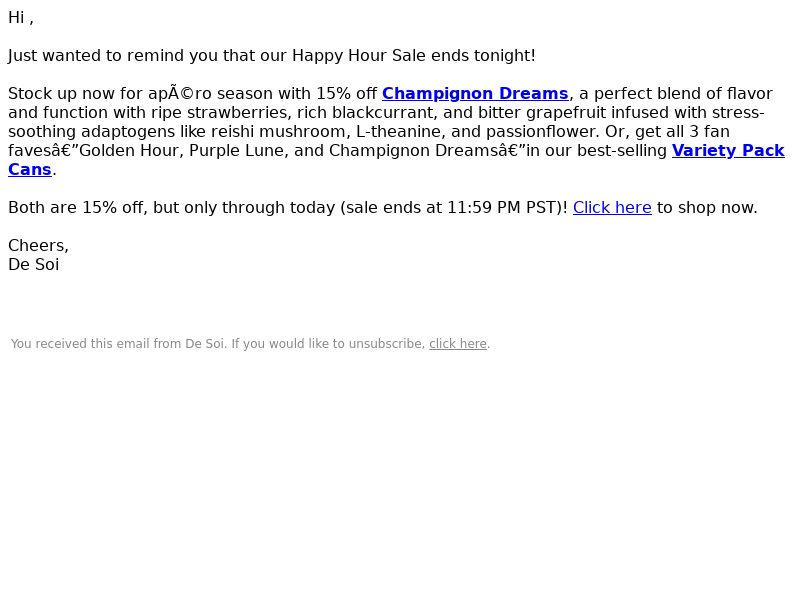
Task: Open the Champignon Dreams link
Action: point(475,94)
